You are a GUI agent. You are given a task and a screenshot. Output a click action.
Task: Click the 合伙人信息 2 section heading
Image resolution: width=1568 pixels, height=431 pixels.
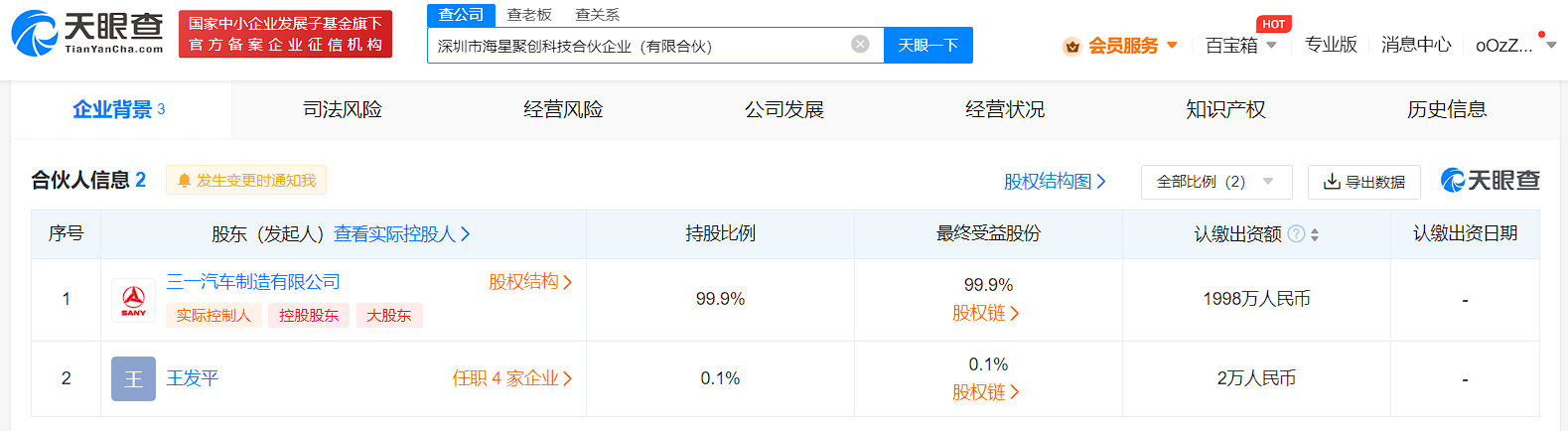tap(88, 180)
